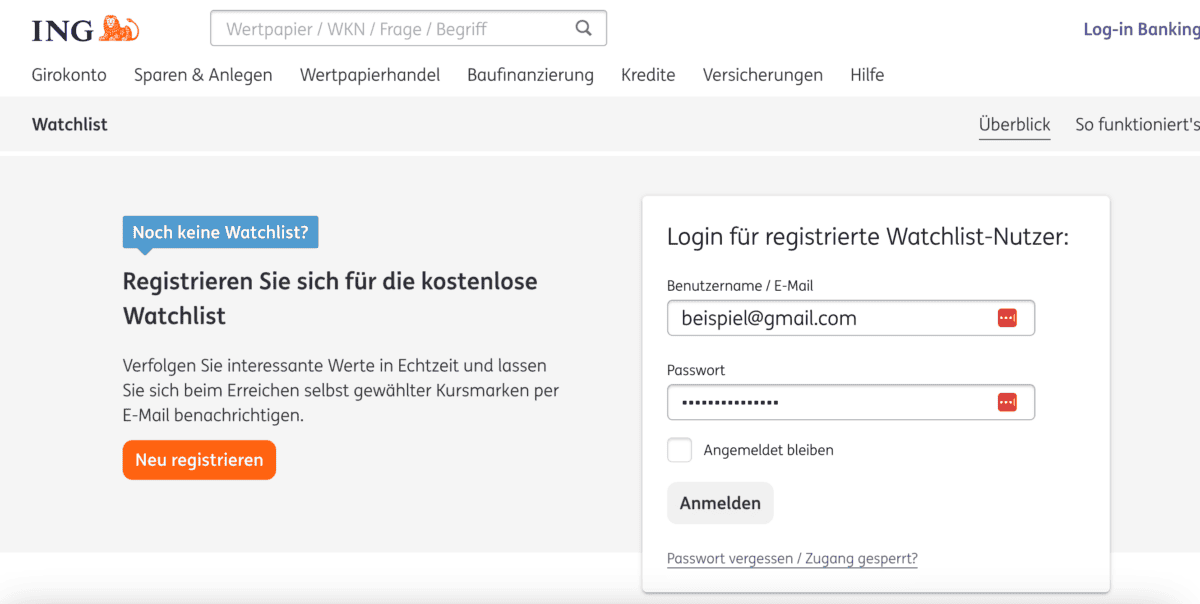The width and height of the screenshot is (1200, 604).
Task: Enable the Angemeldet bleiben checkbox
Action: coord(679,450)
